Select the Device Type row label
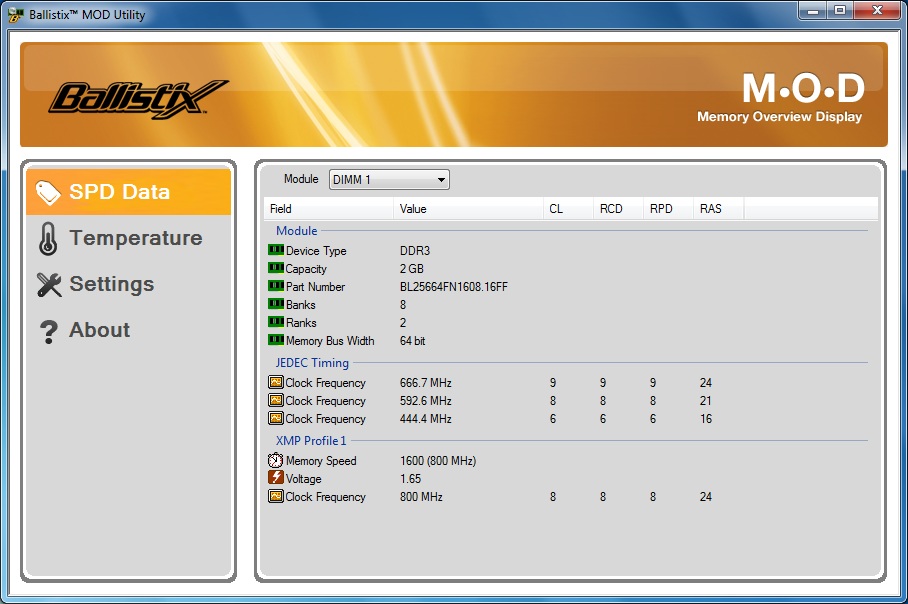The image size is (908, 604). click(x=316, y=251)
